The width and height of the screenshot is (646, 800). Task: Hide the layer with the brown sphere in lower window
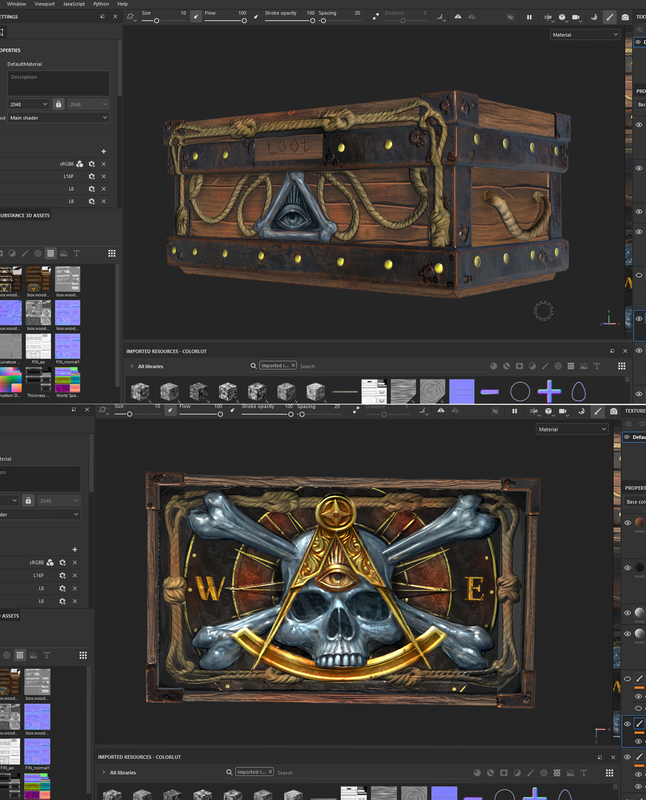[628, 522]
